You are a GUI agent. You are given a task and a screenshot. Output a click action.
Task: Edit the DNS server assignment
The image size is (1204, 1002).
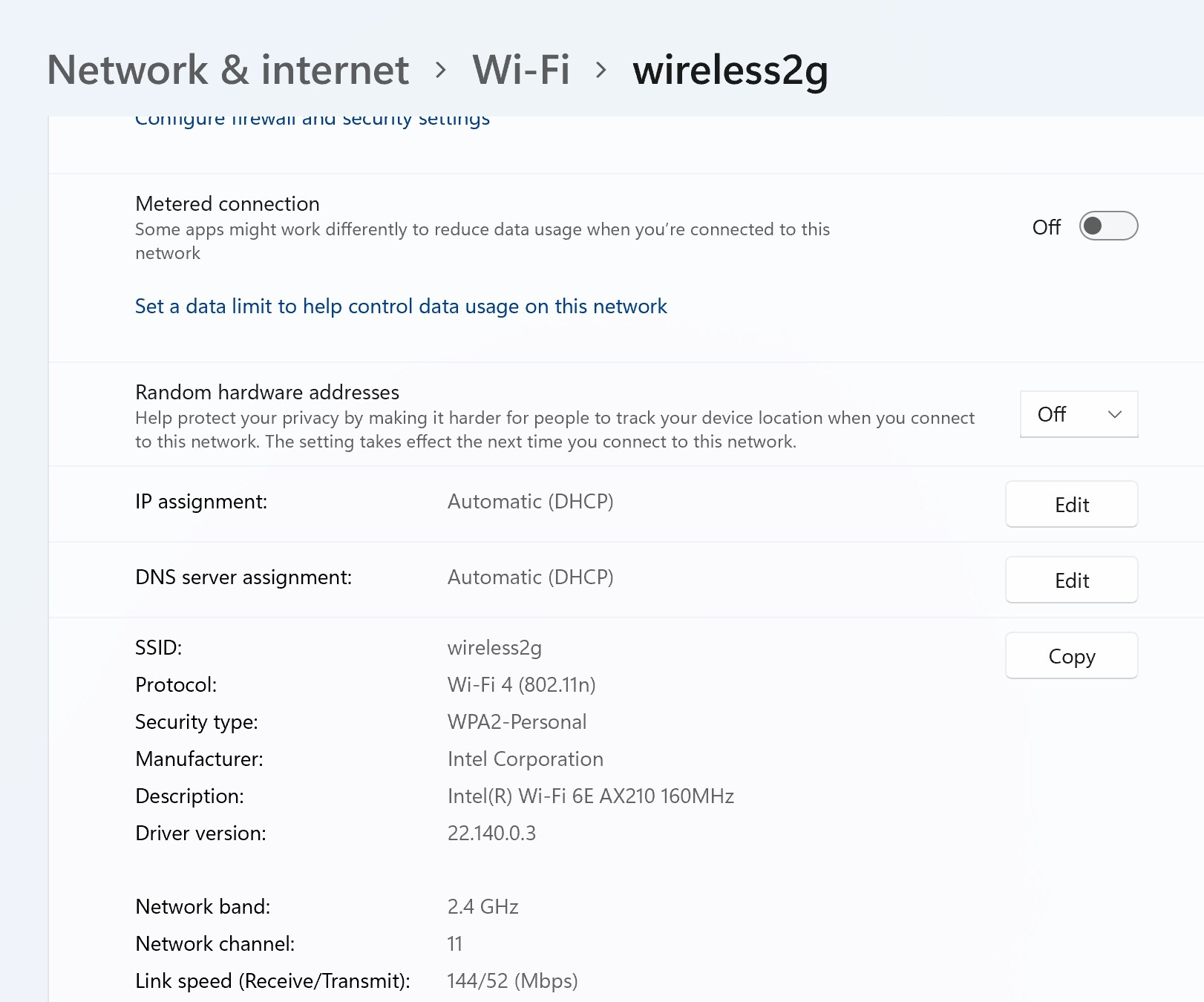[x=1071, y=580]
